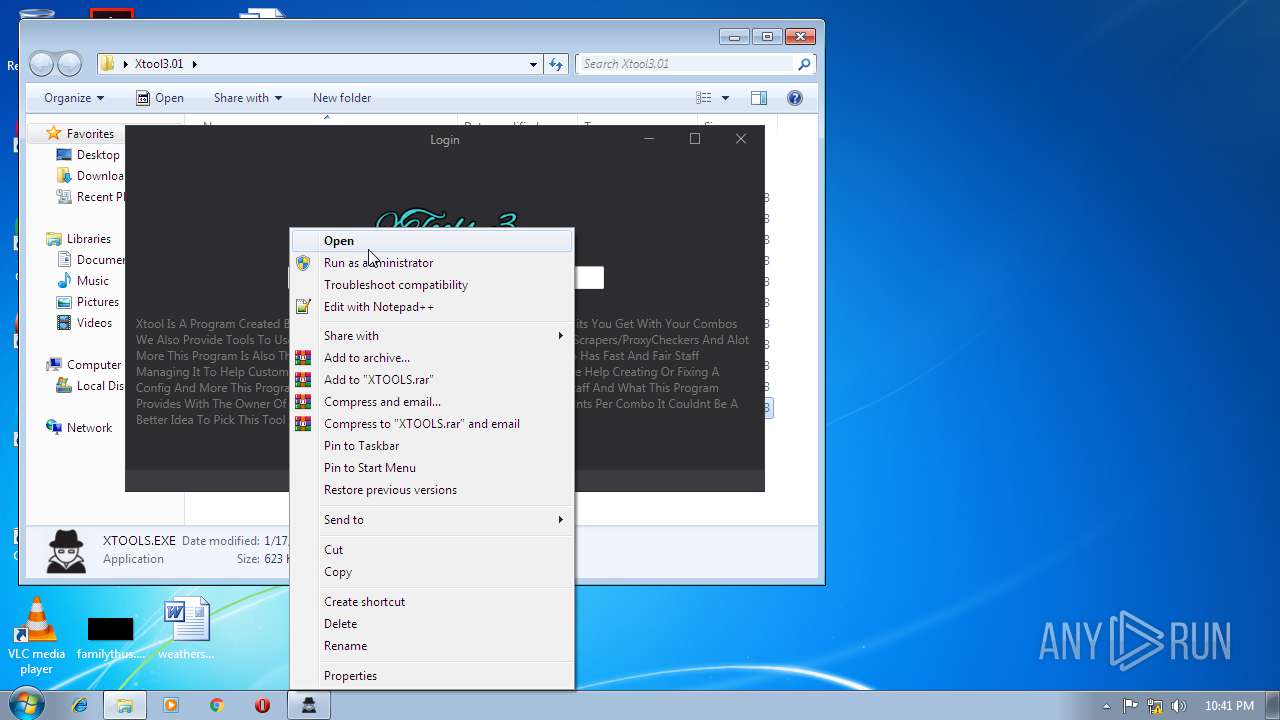Click the change view icon in Explorer
1280x720 pixels.
pos(704,98)
